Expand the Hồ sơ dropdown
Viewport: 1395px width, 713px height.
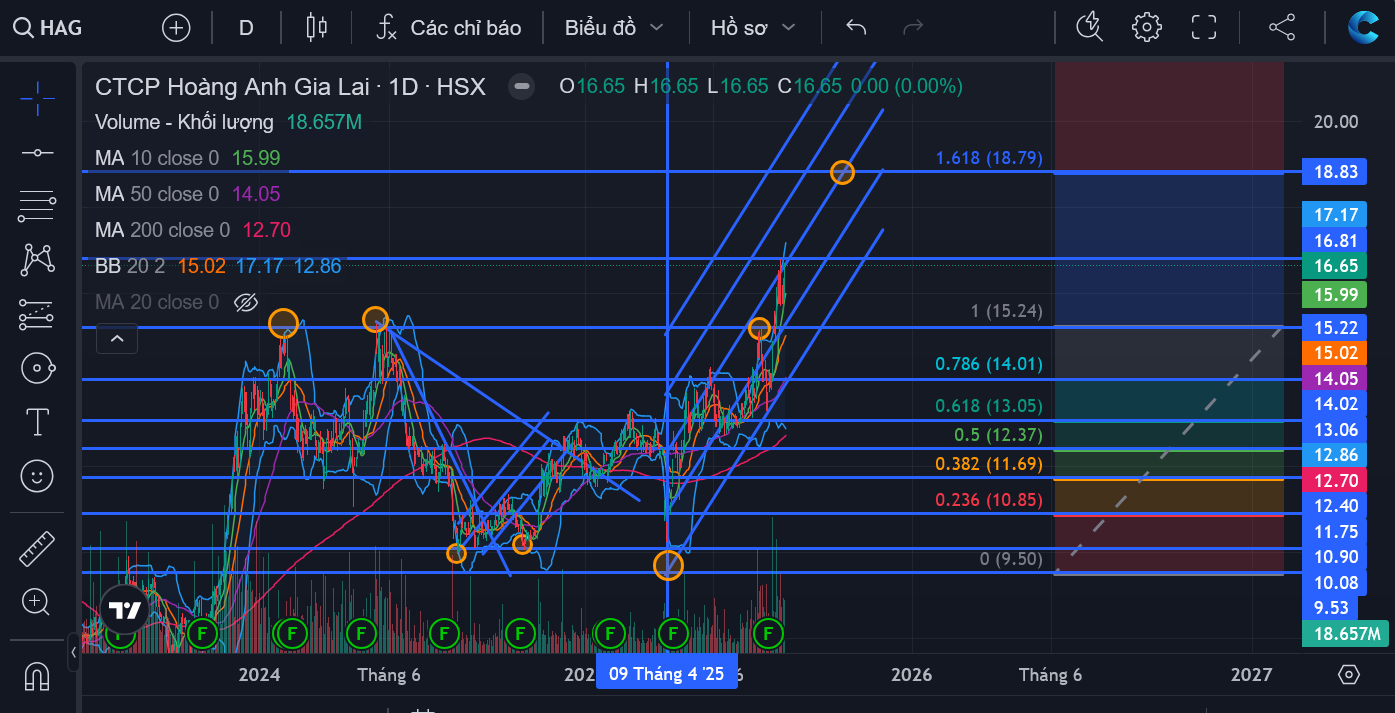coord(753,28)
